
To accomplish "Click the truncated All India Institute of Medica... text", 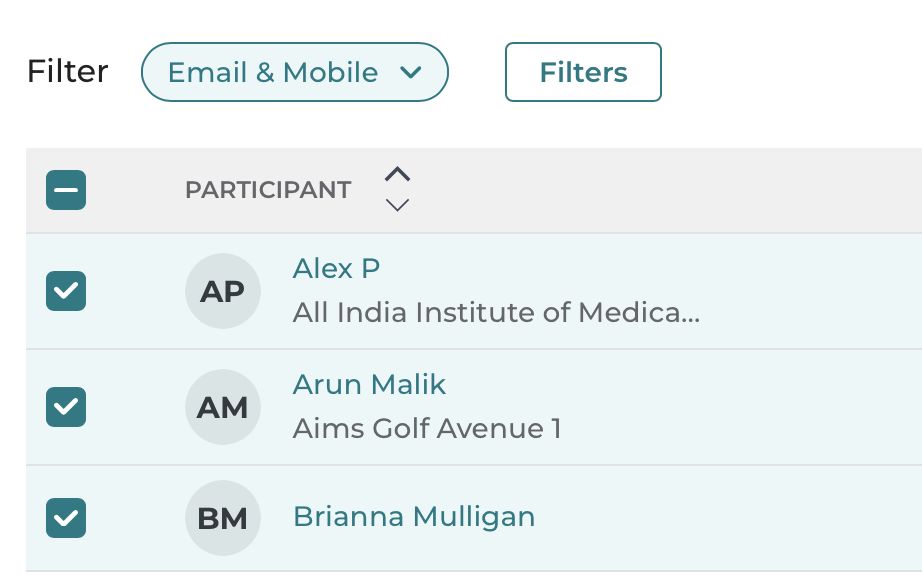I will pyautogui.click(x=496, y=312).
